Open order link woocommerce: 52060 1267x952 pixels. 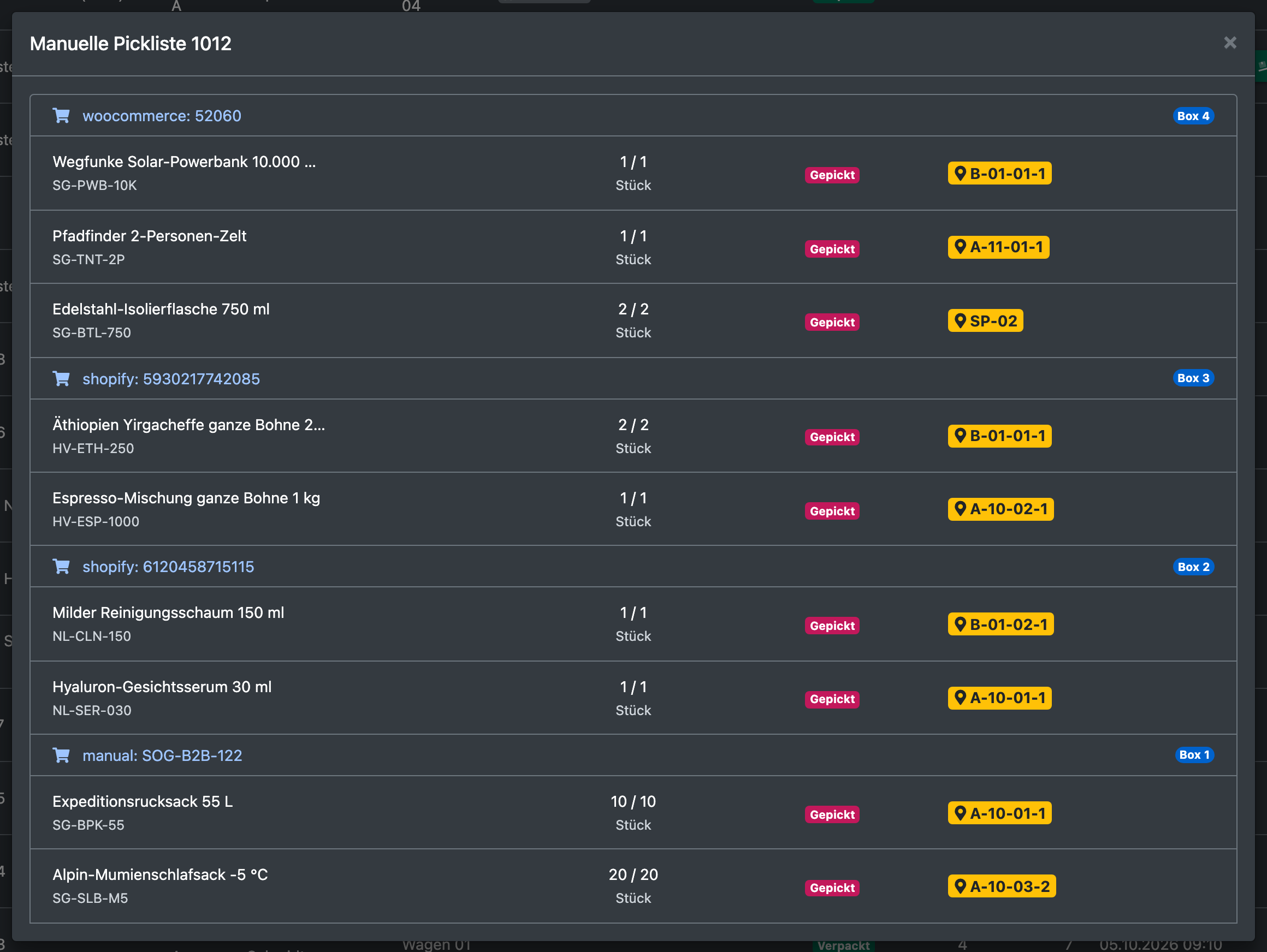[162, 116]
